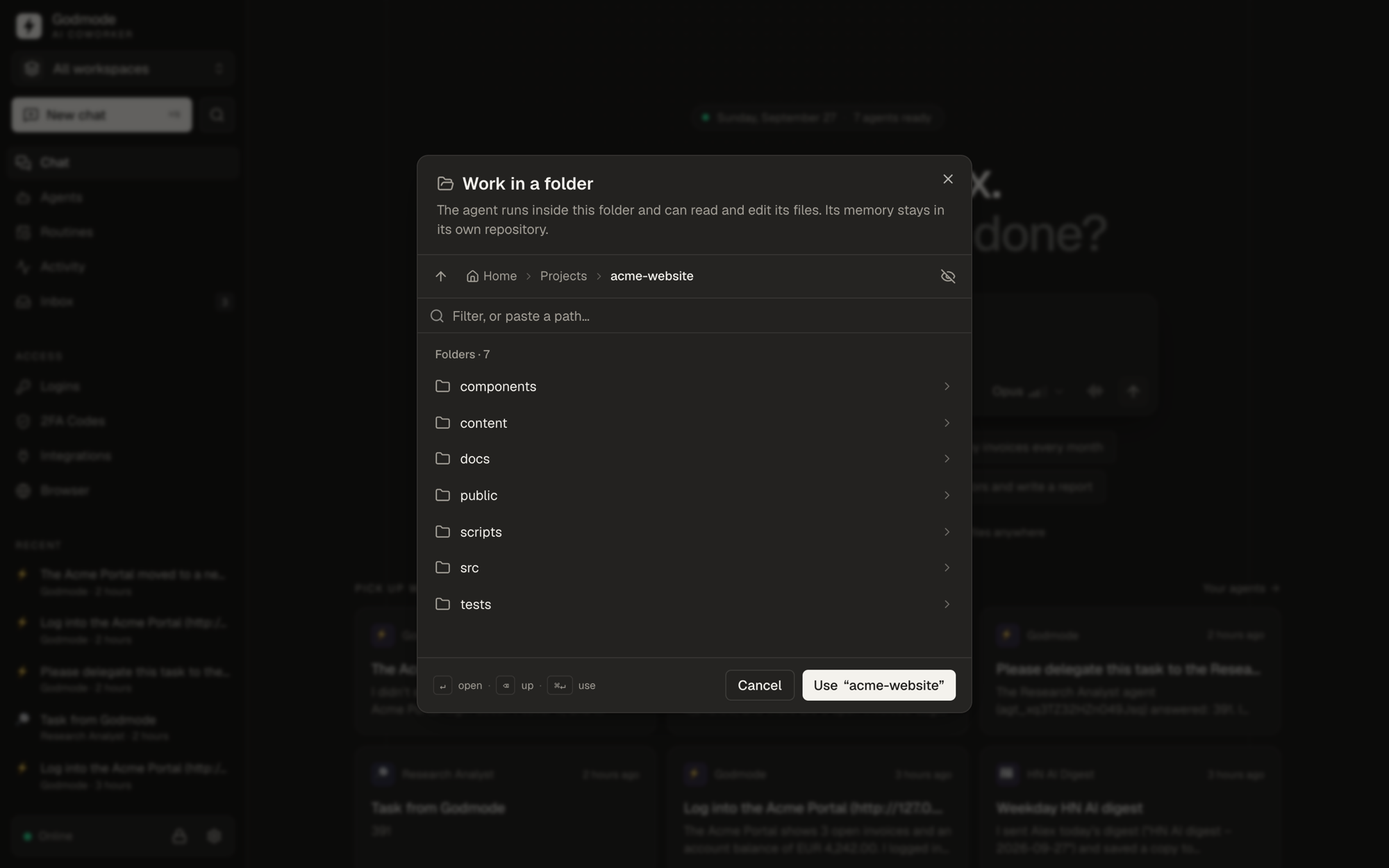The height and width of the screenshot is (868, 1389).
Task: Open Chat item in background sidebar
Action: pyautogui.click(x=123, y=162)
